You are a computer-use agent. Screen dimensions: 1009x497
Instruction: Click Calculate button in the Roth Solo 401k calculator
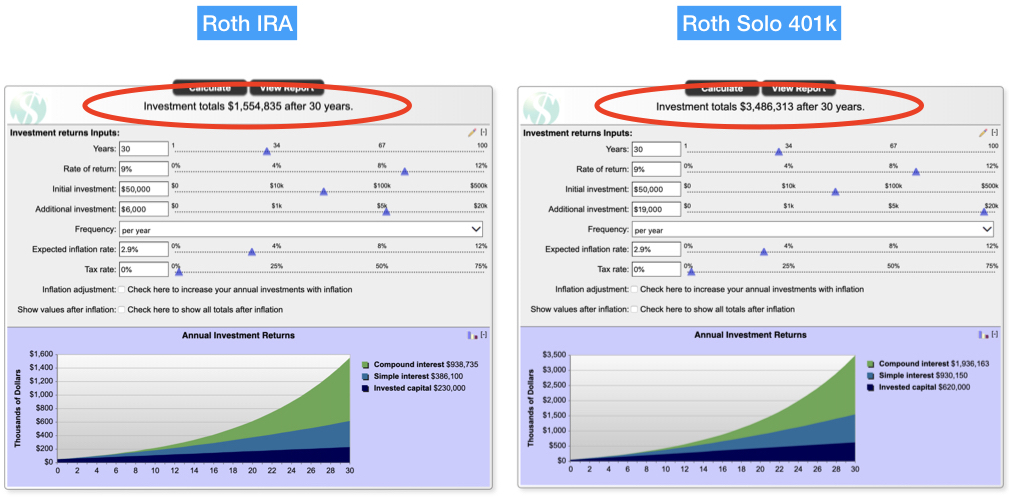coord(722,88)
